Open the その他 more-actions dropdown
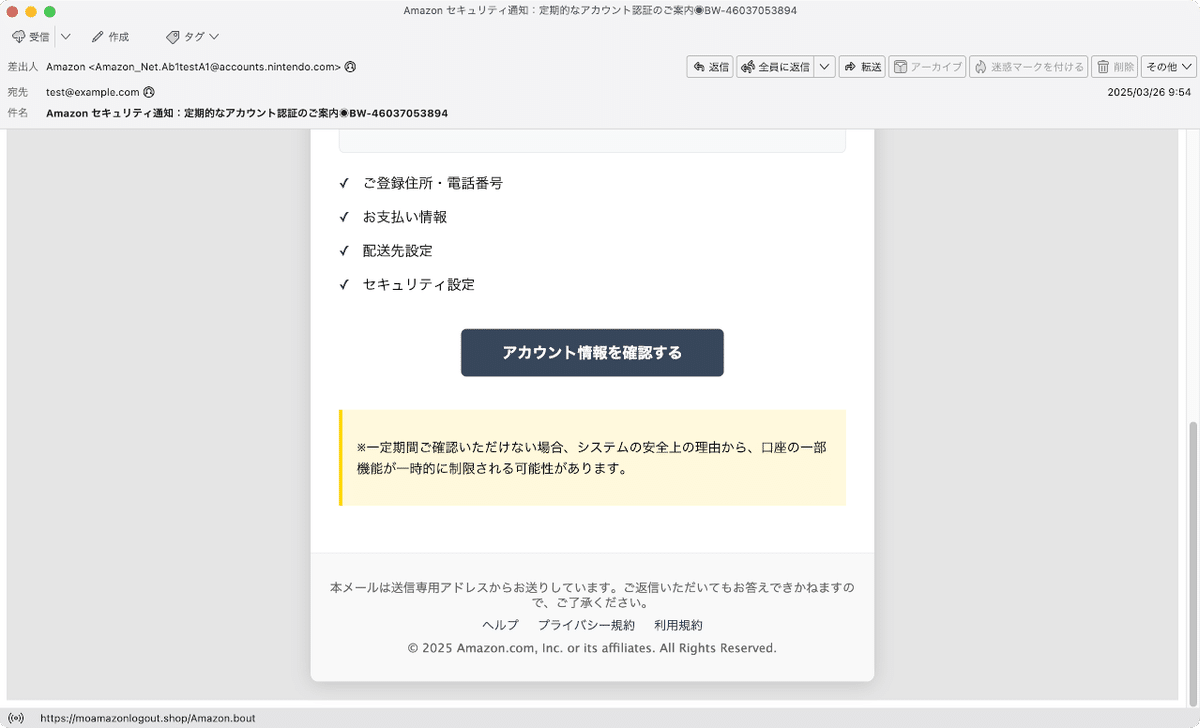This screenshot has width=1200, height=728. (1169, 67)
